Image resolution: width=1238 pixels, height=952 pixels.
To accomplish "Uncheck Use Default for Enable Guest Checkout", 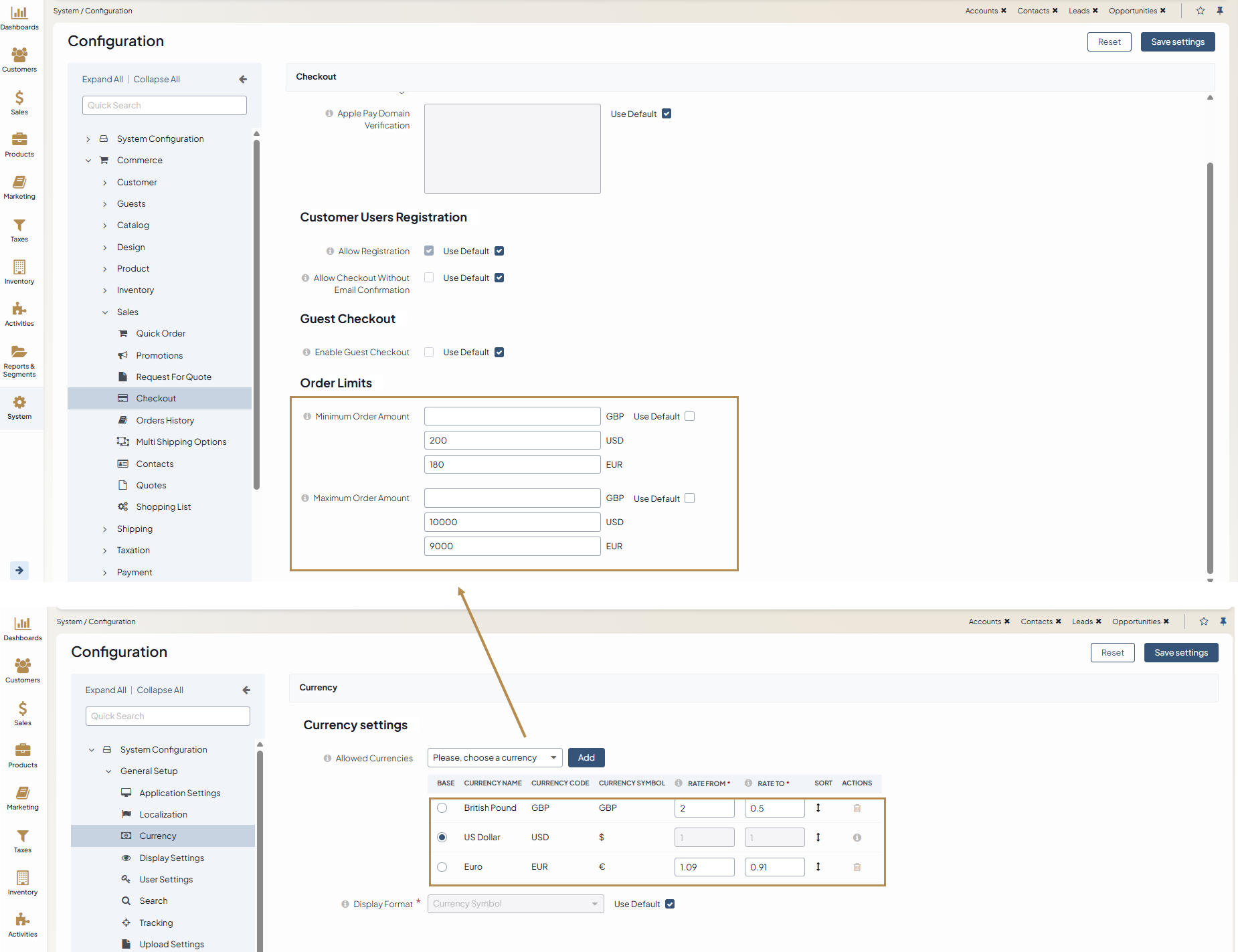I will click(x=499, y=353).
